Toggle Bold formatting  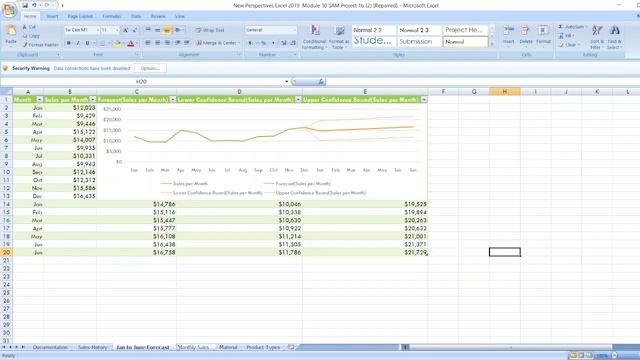(x=69, y=43)
